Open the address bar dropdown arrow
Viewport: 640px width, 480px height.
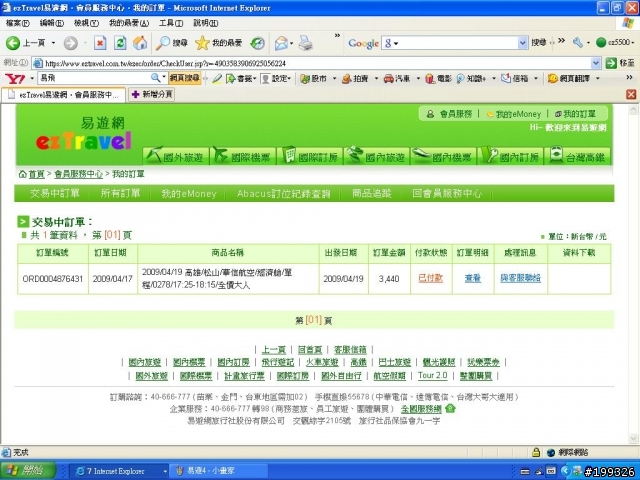tap(596, 63)
